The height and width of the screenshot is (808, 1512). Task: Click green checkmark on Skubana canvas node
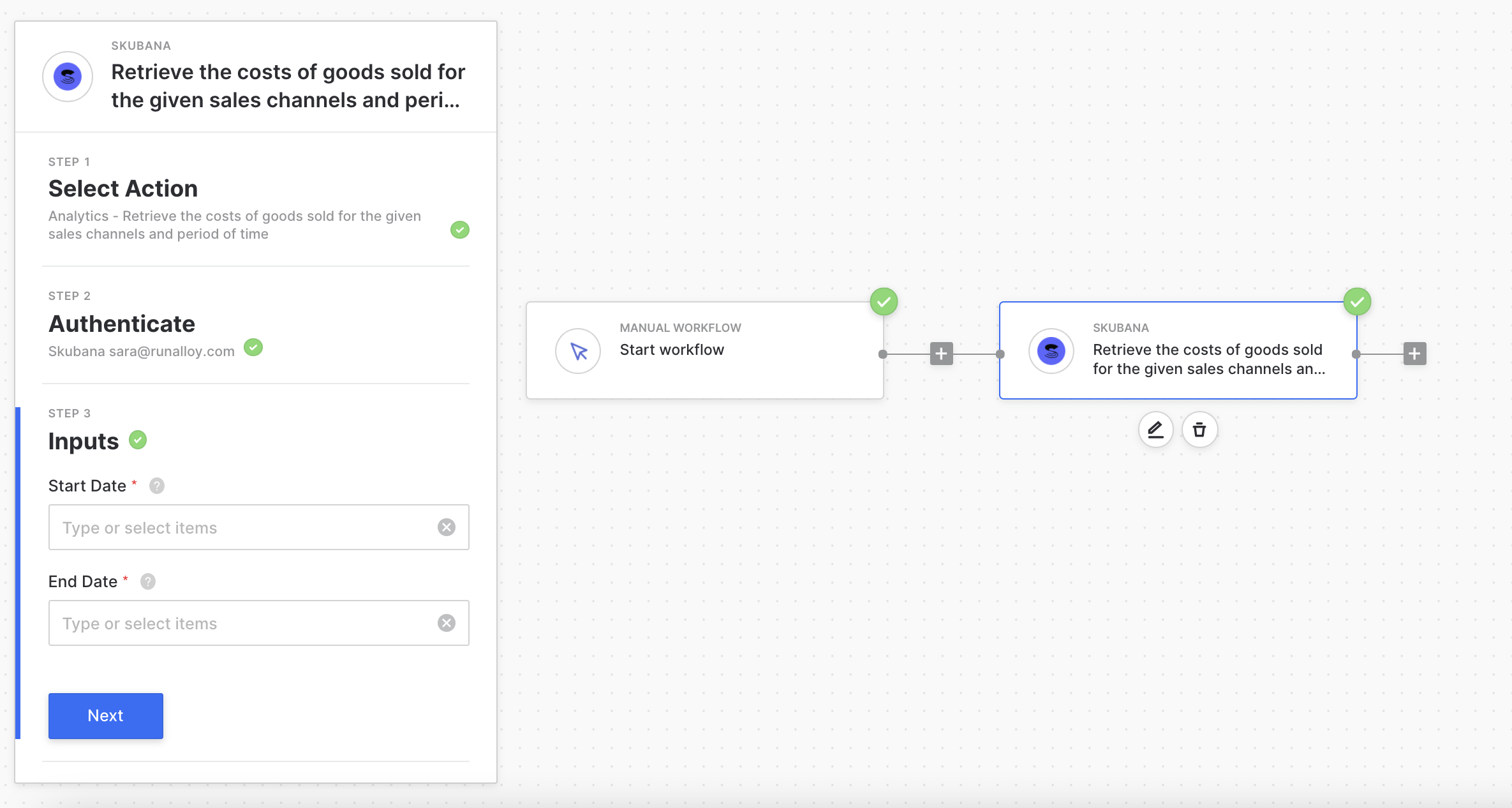(1357, 302)
